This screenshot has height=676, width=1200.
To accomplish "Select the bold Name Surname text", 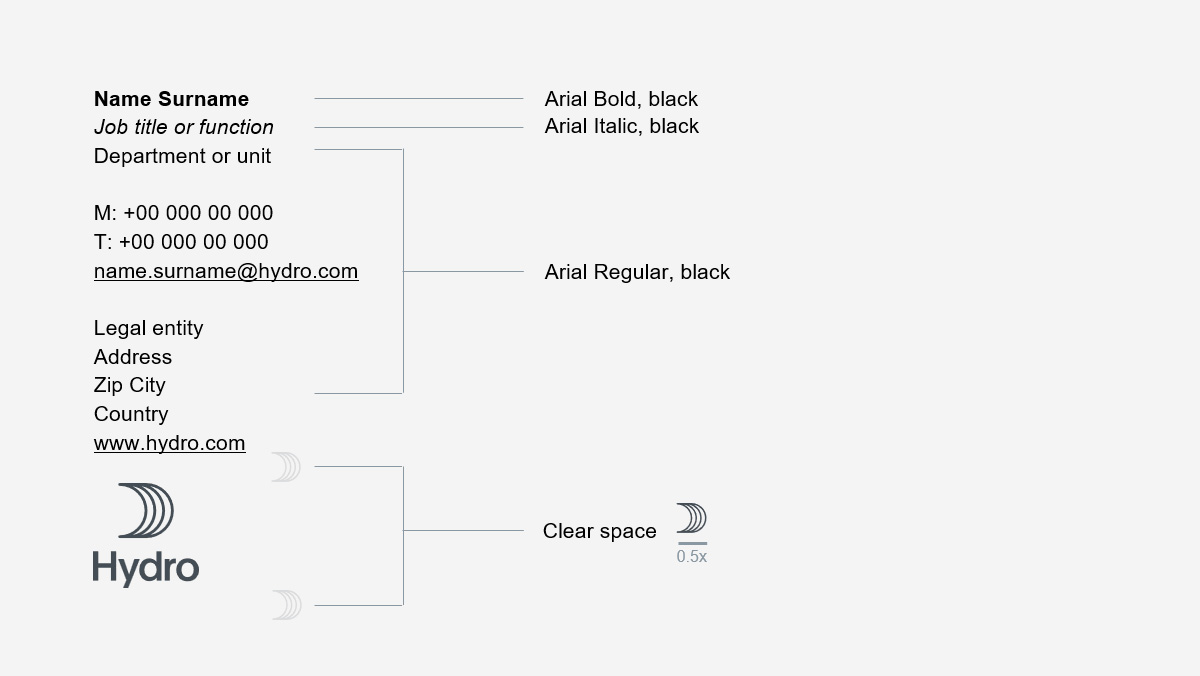I will [x=171, y=99].
